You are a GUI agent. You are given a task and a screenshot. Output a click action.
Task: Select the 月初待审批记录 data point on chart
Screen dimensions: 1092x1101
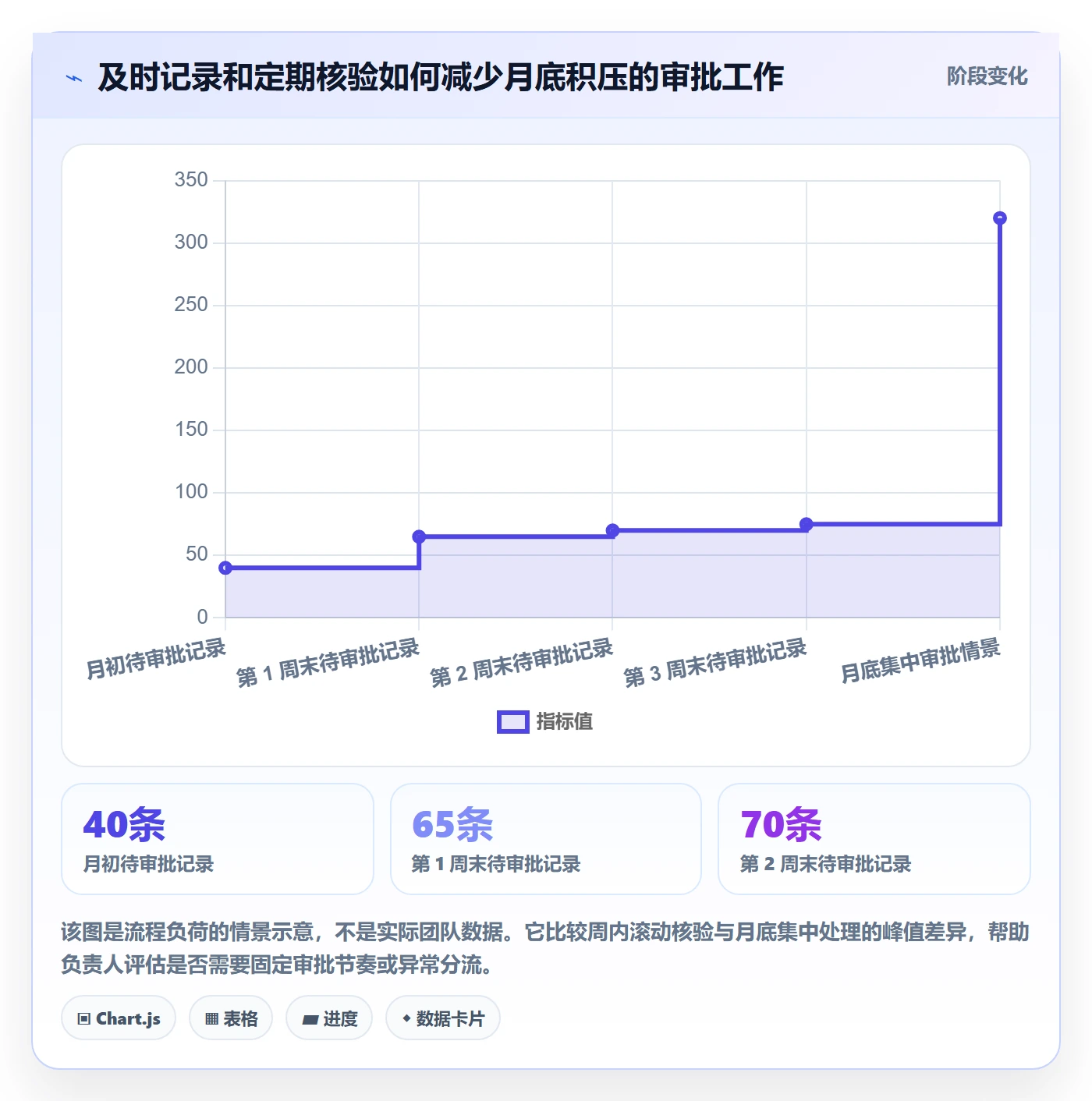coord(225,568)
